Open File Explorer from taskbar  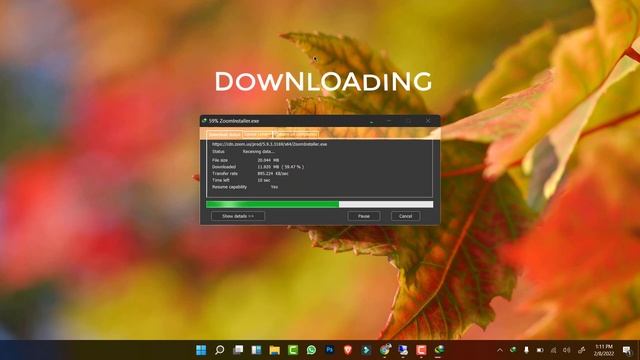point(275,350)
